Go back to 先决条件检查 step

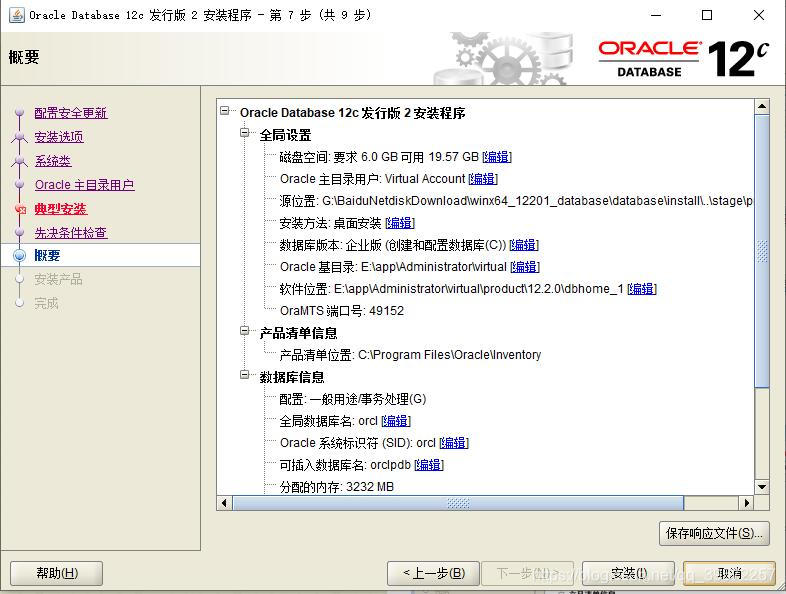click(x=71, y=233)
